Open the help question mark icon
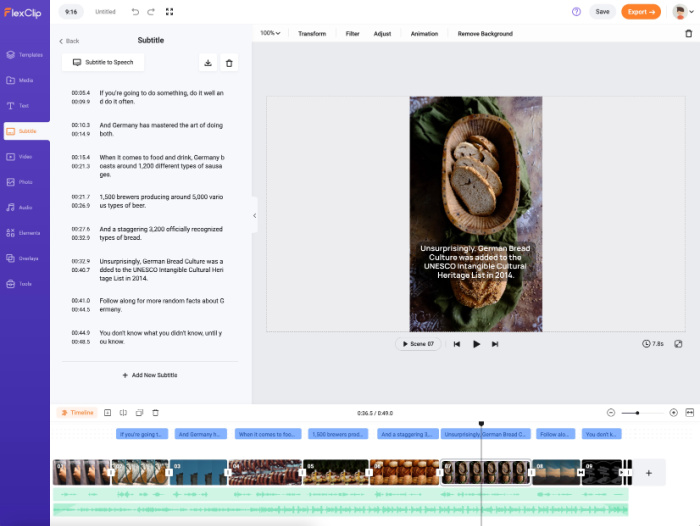This screenshot has width=700, height=526. (576, 12)
